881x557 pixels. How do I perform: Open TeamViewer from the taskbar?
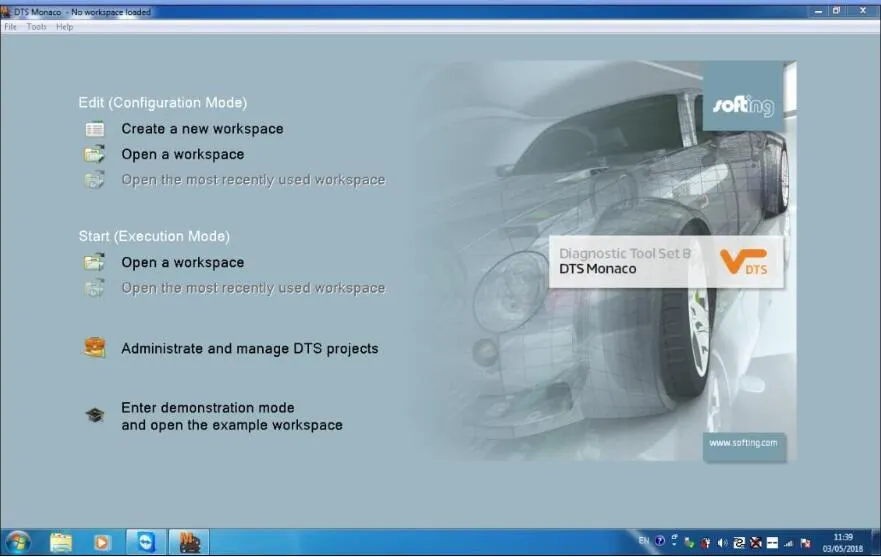pyautogui.click(x=146, y=542)
